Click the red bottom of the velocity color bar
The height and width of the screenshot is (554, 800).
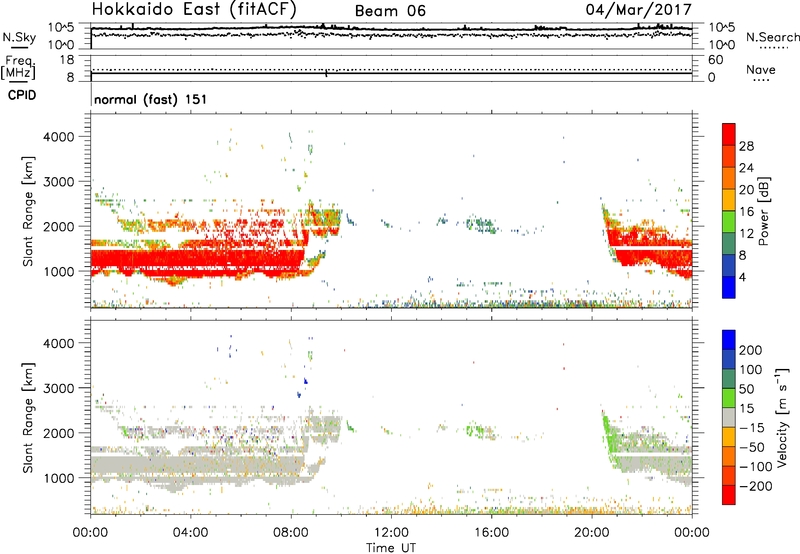click(729, 495)
